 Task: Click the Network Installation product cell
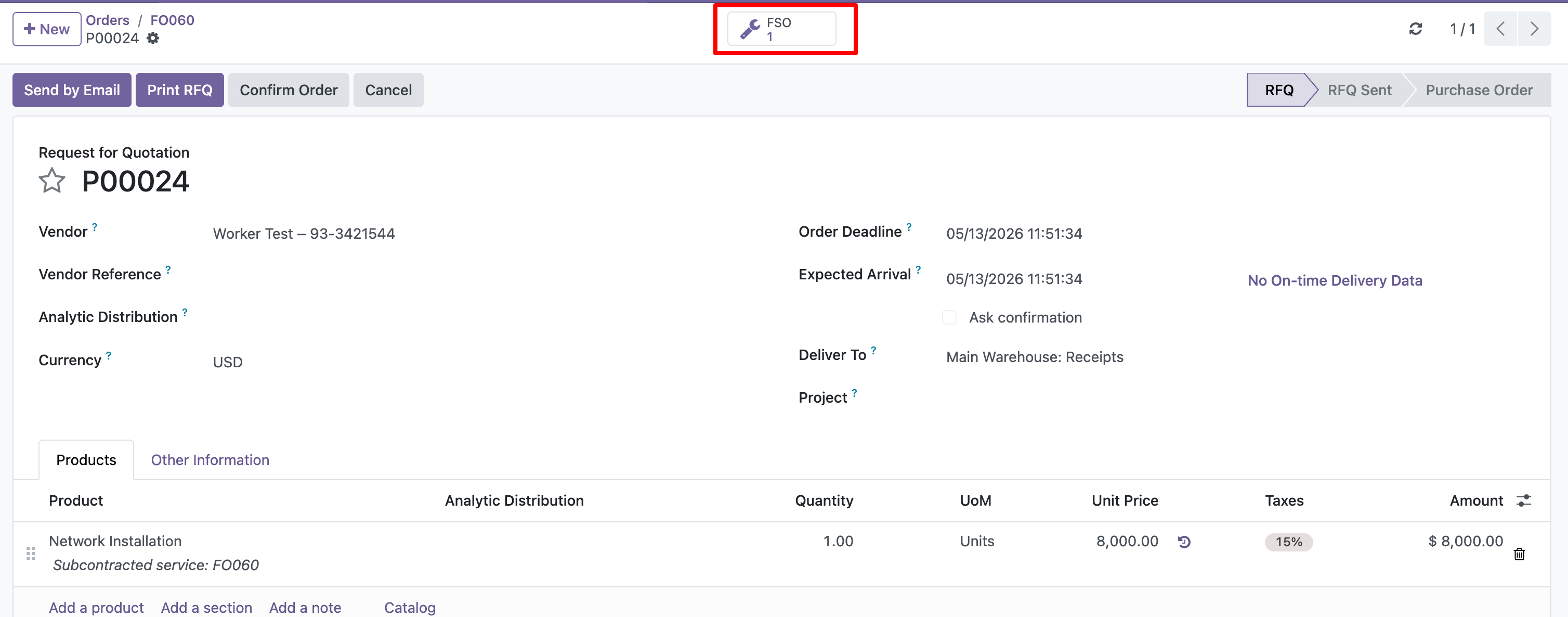click(x=115, y=541)
